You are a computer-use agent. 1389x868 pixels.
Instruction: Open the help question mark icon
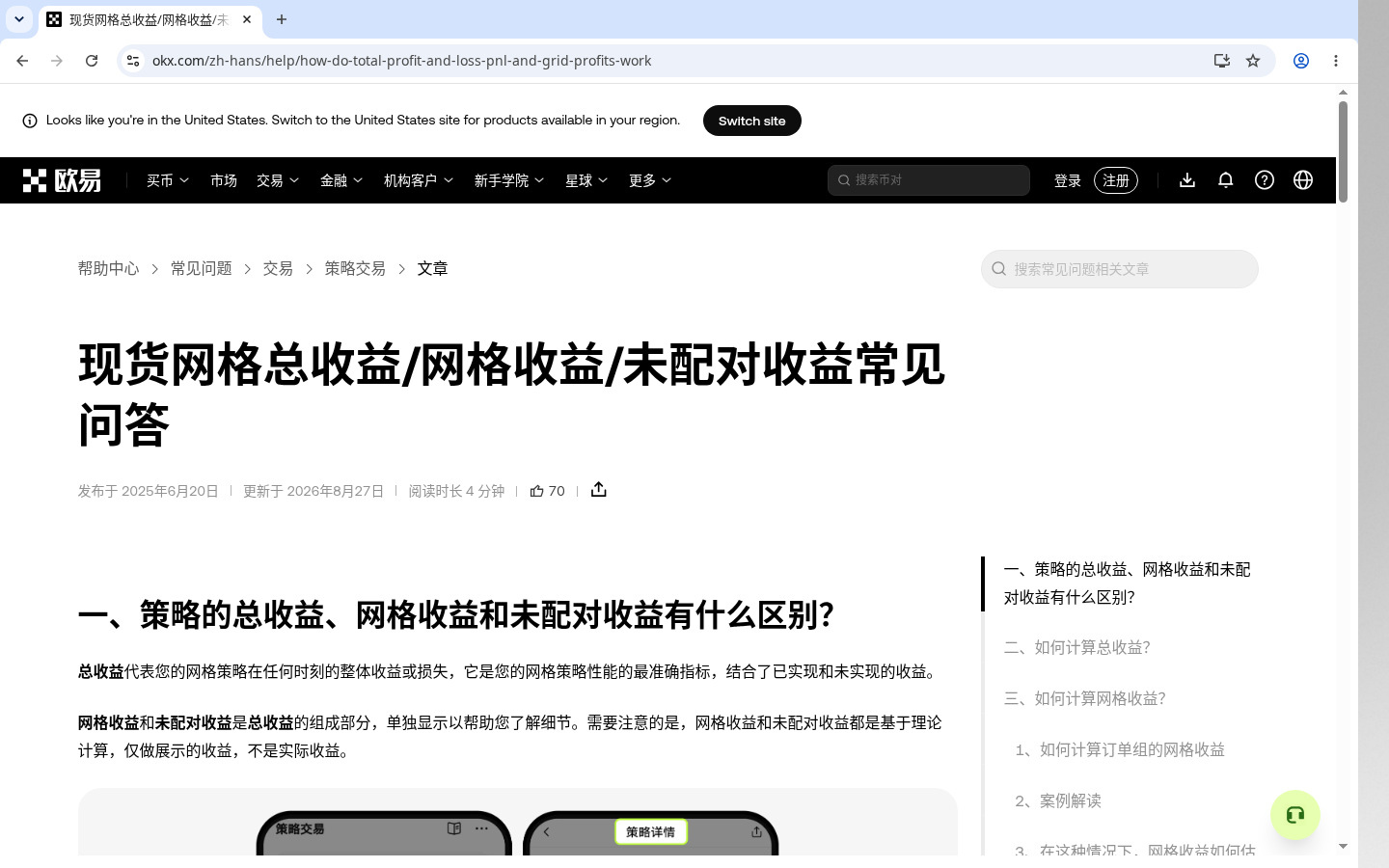click(1265, 180)
